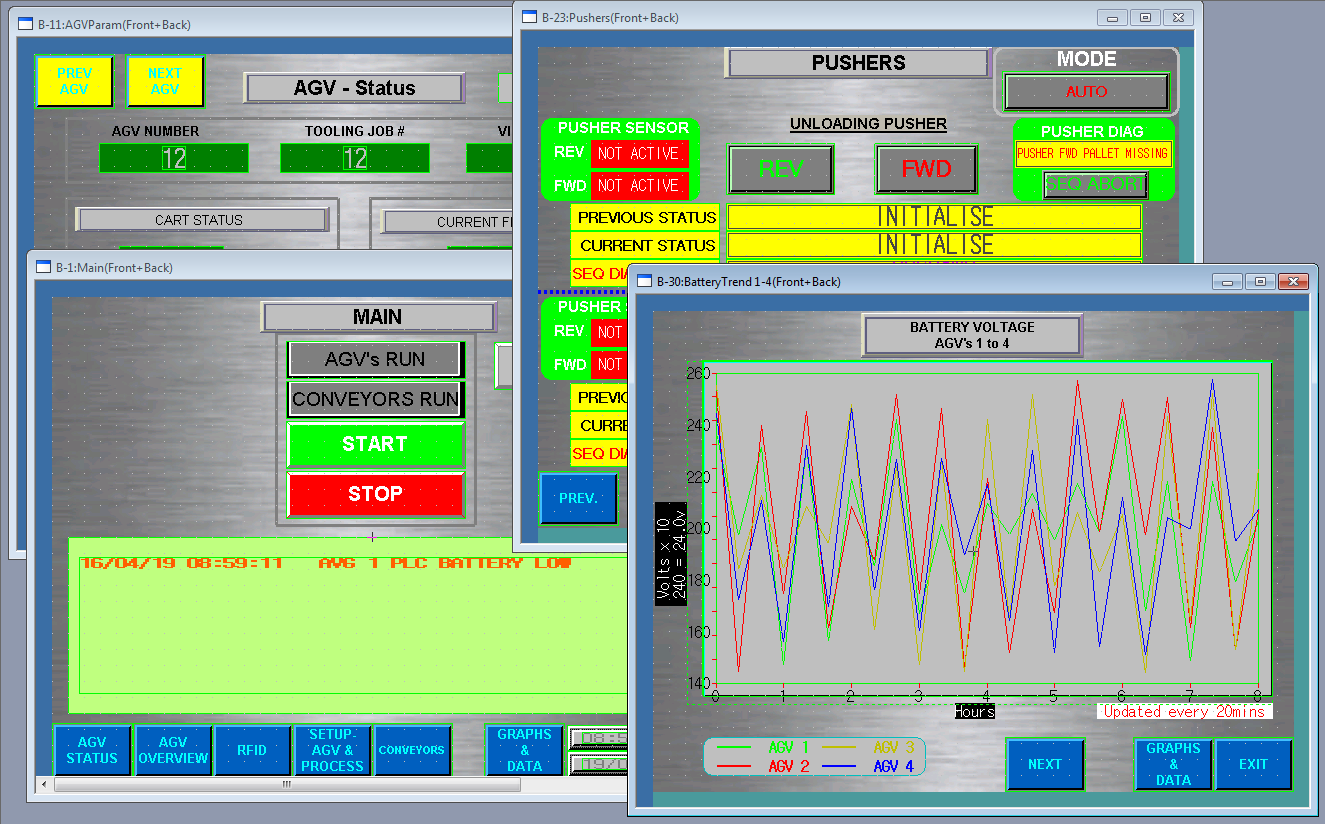Open the RFID screen
Viewport: 1325px width, 824px height.
click(252, 750)
